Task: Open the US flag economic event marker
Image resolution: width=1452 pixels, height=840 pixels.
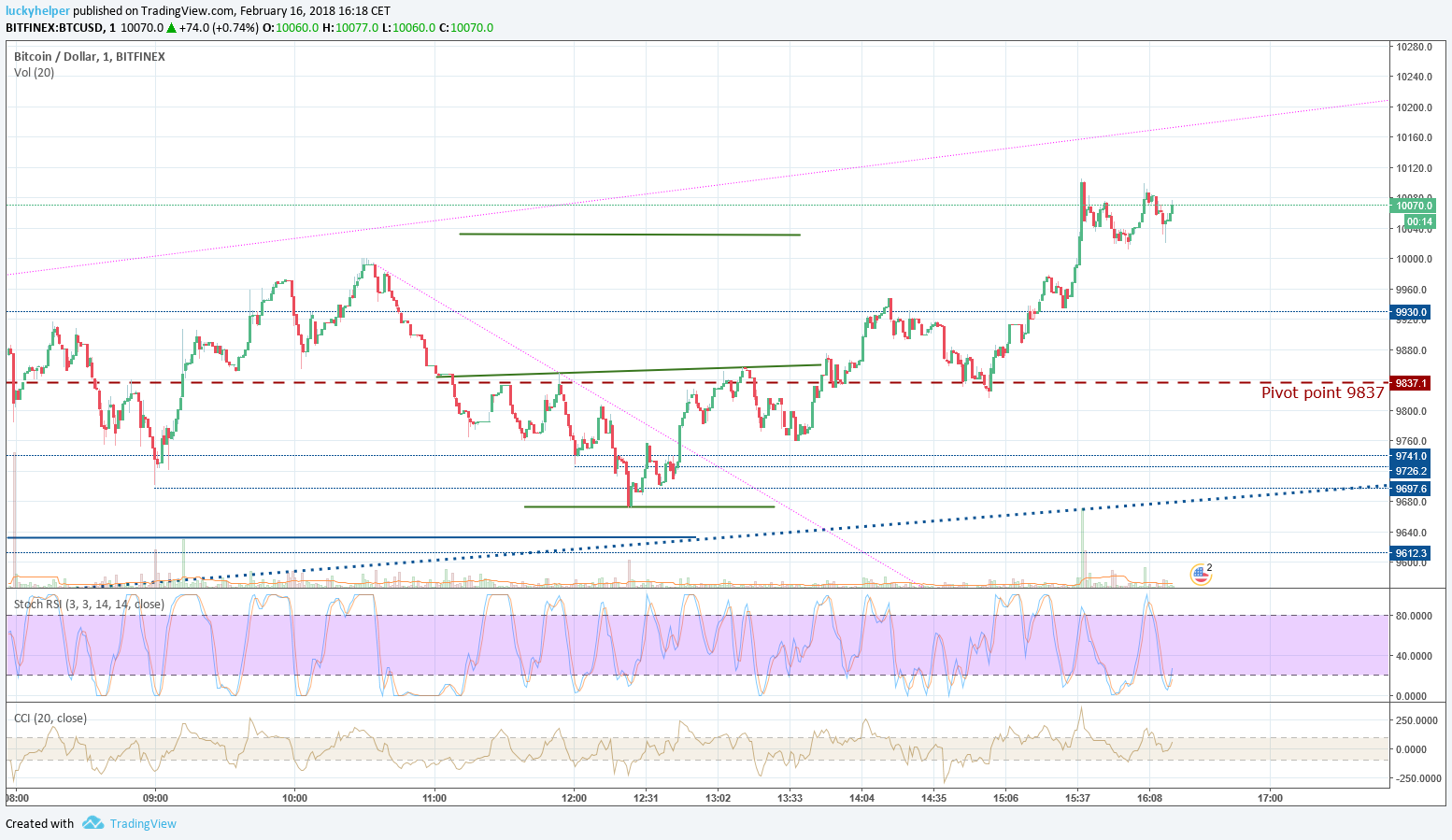Action: 1200,575
